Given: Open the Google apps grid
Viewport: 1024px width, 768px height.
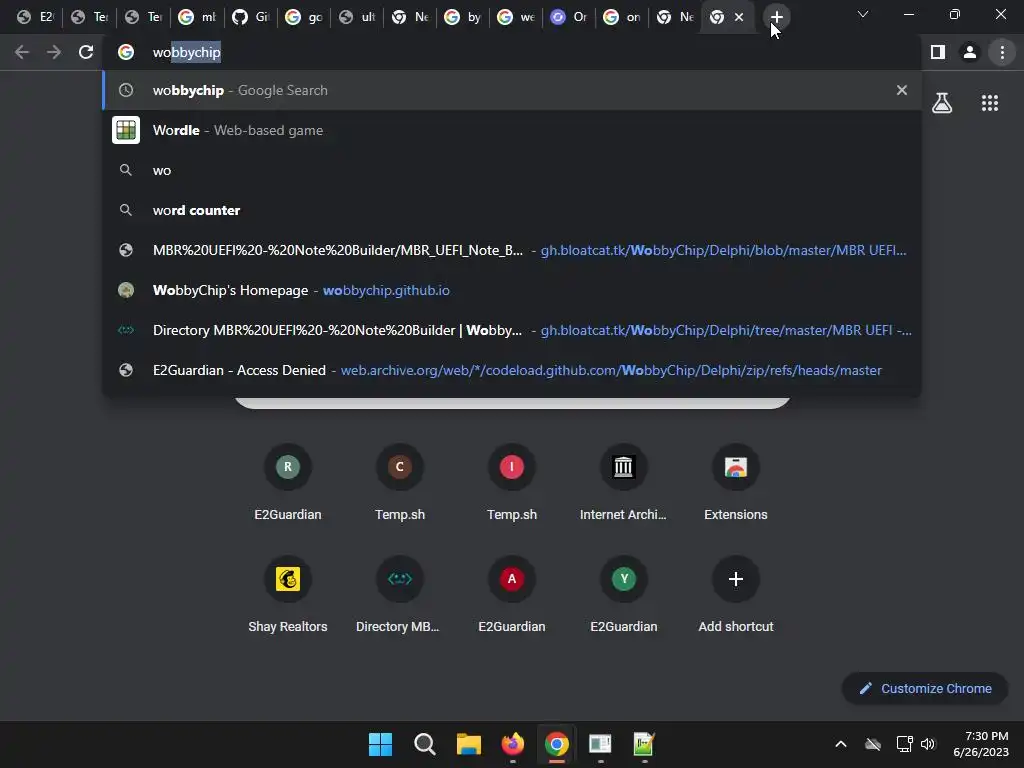Looking at the screenshot, I should point(990,103).
